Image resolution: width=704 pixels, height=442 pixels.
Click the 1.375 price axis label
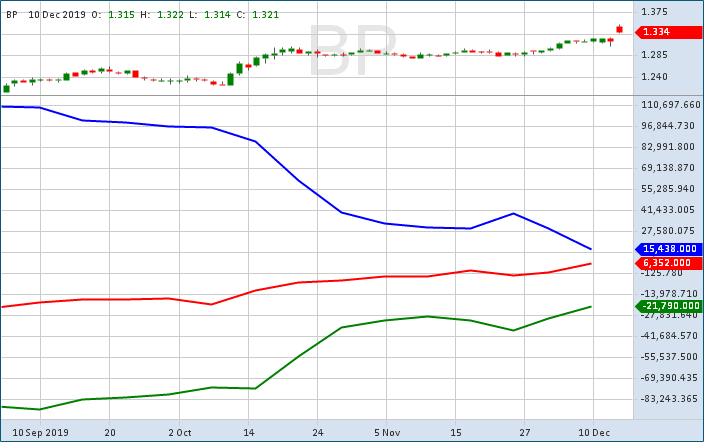pyautogui.click(x=654, y=12)
